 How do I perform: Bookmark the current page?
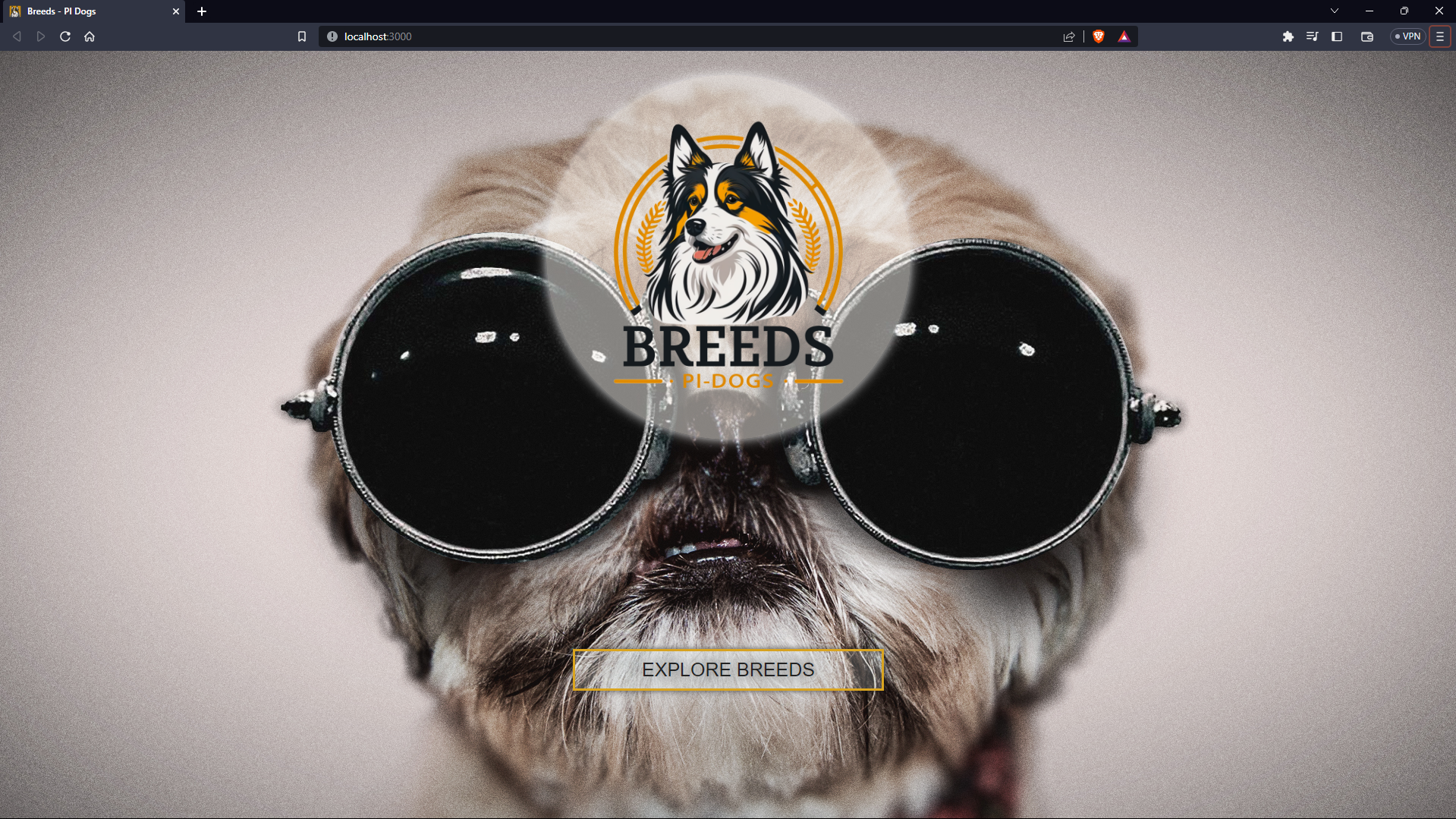click(301, 36)
